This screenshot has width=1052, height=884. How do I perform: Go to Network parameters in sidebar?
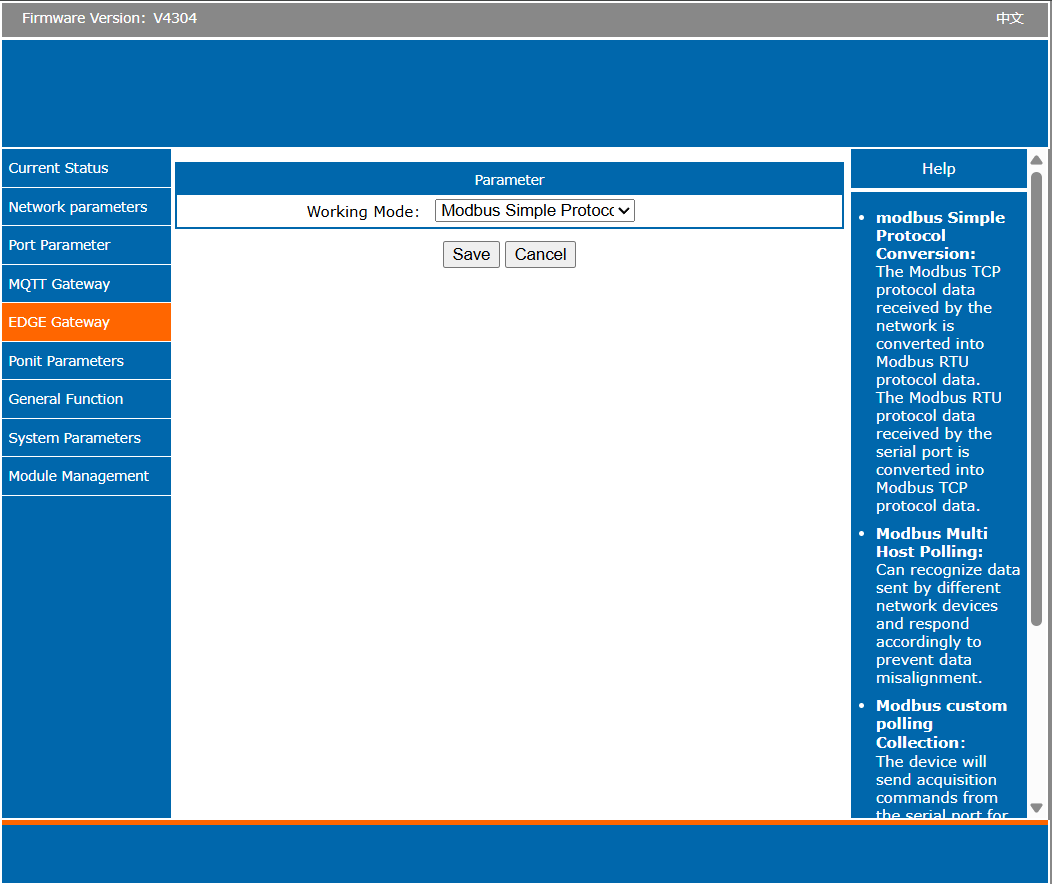(x=78, y=207)
